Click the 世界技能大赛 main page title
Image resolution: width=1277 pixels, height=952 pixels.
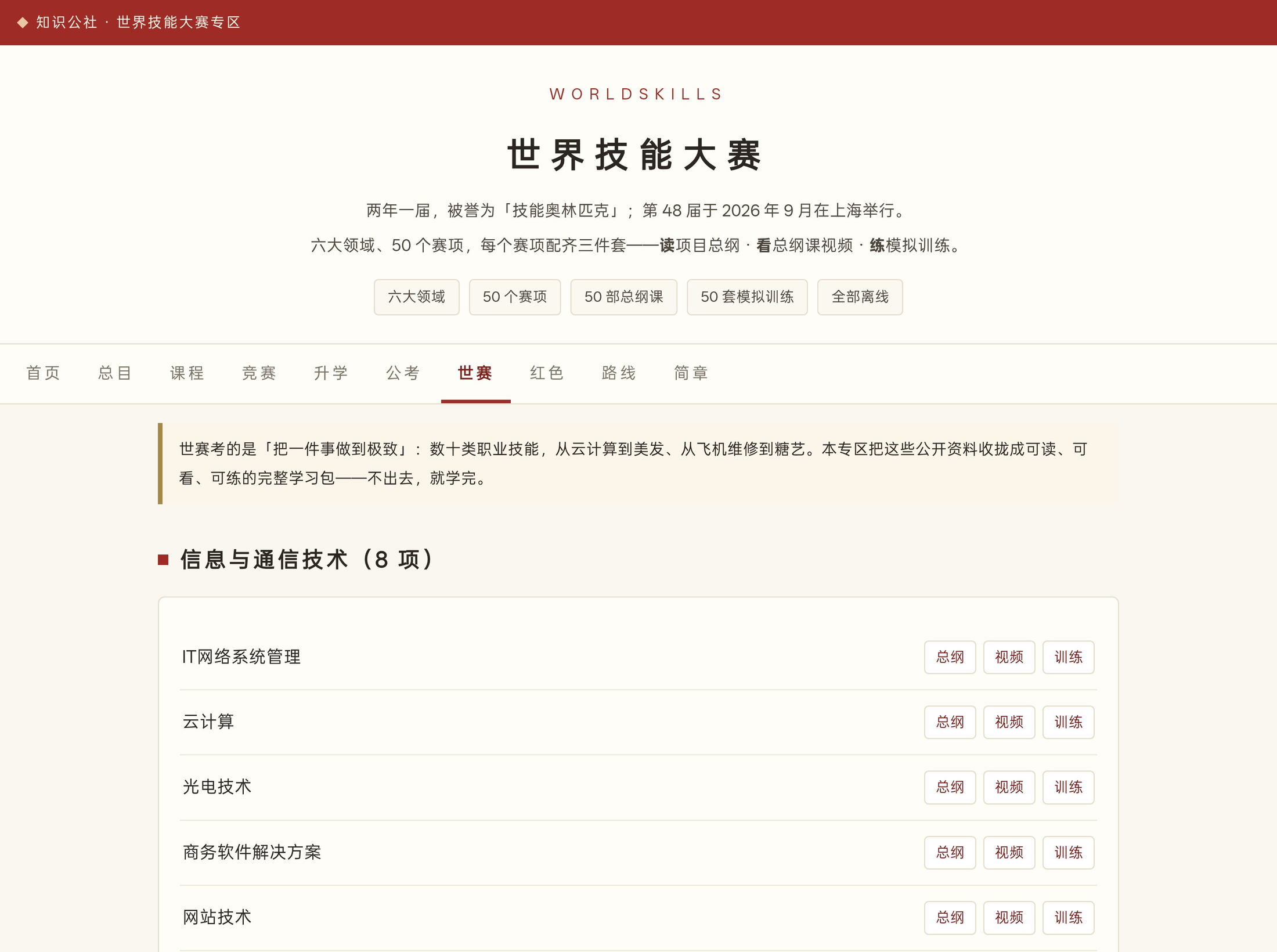634,155
